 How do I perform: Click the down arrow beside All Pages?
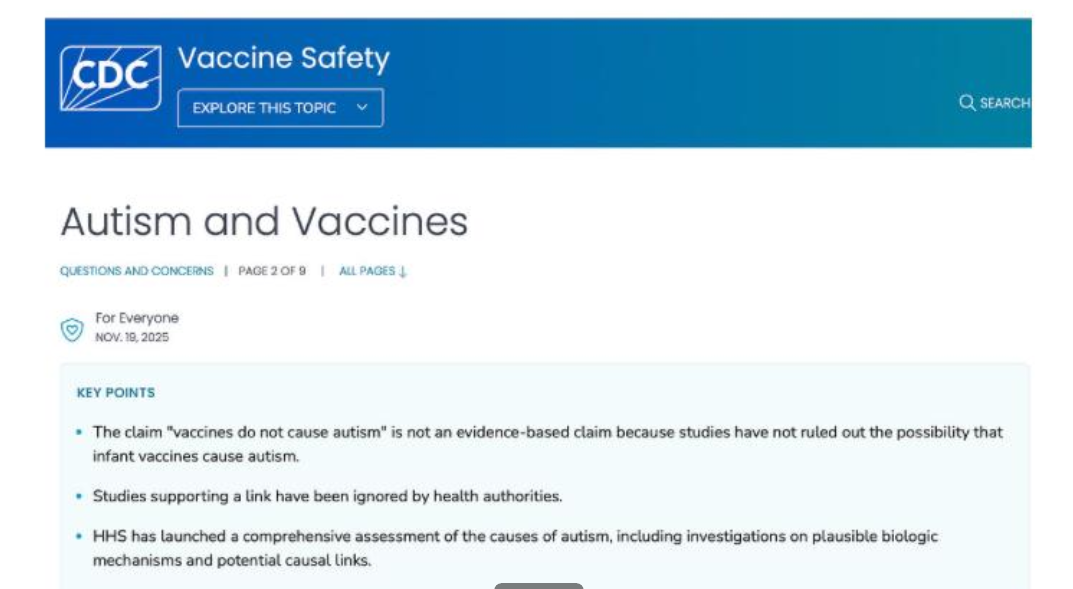coord(403,271)
